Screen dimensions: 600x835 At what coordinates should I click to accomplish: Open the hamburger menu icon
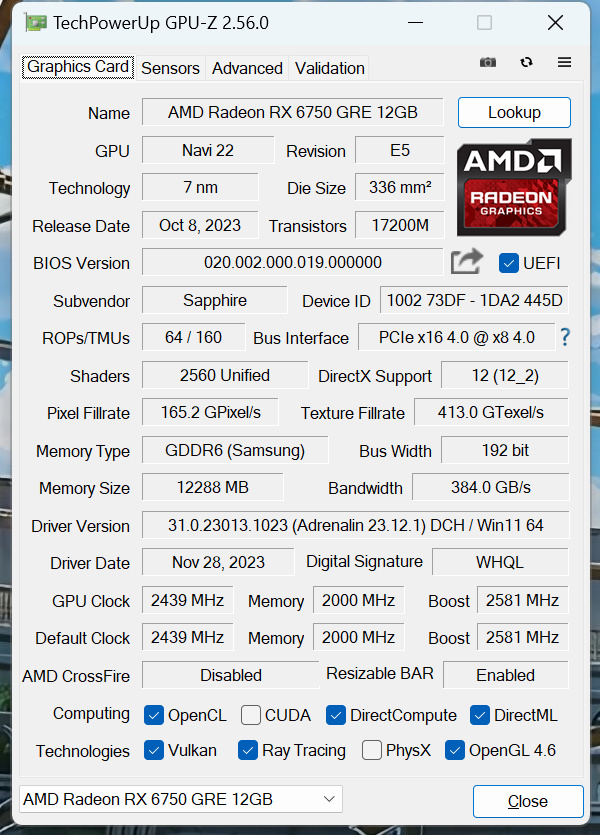[x=564, y=62]
